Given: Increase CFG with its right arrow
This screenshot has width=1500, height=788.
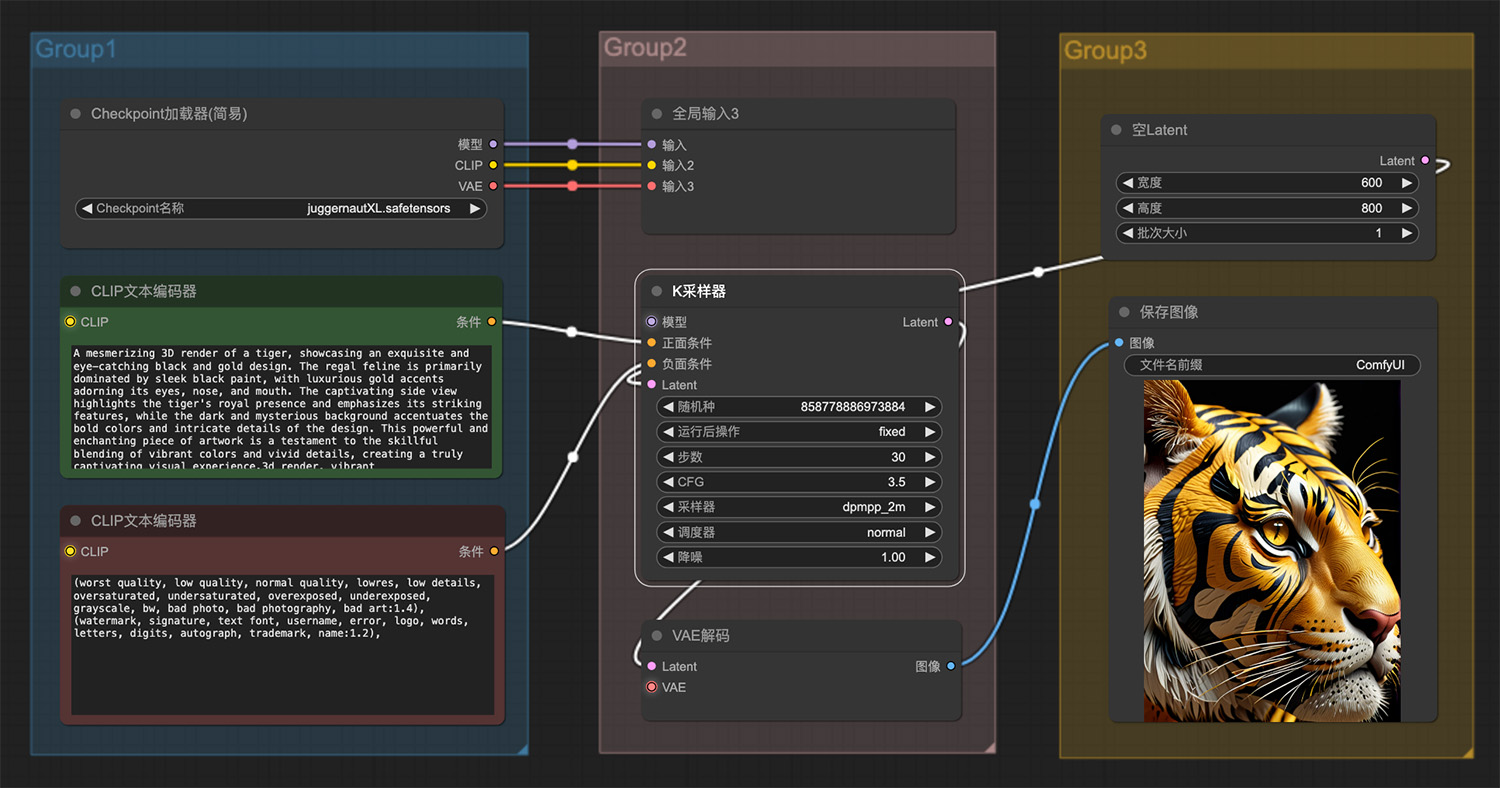Looking at the screenshot, I should [x=930, y=482].
